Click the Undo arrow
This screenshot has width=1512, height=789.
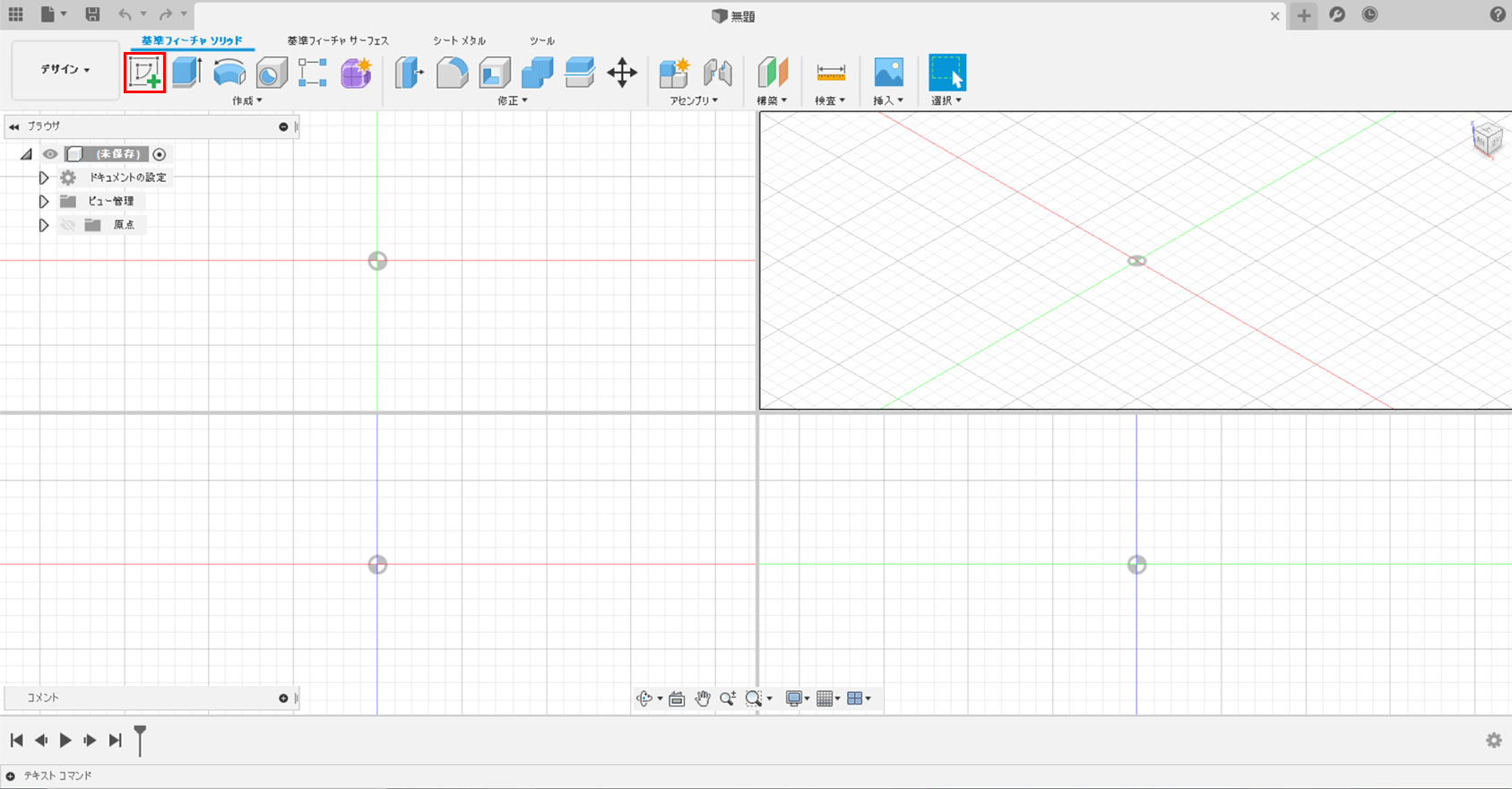(x=125, y=14)
